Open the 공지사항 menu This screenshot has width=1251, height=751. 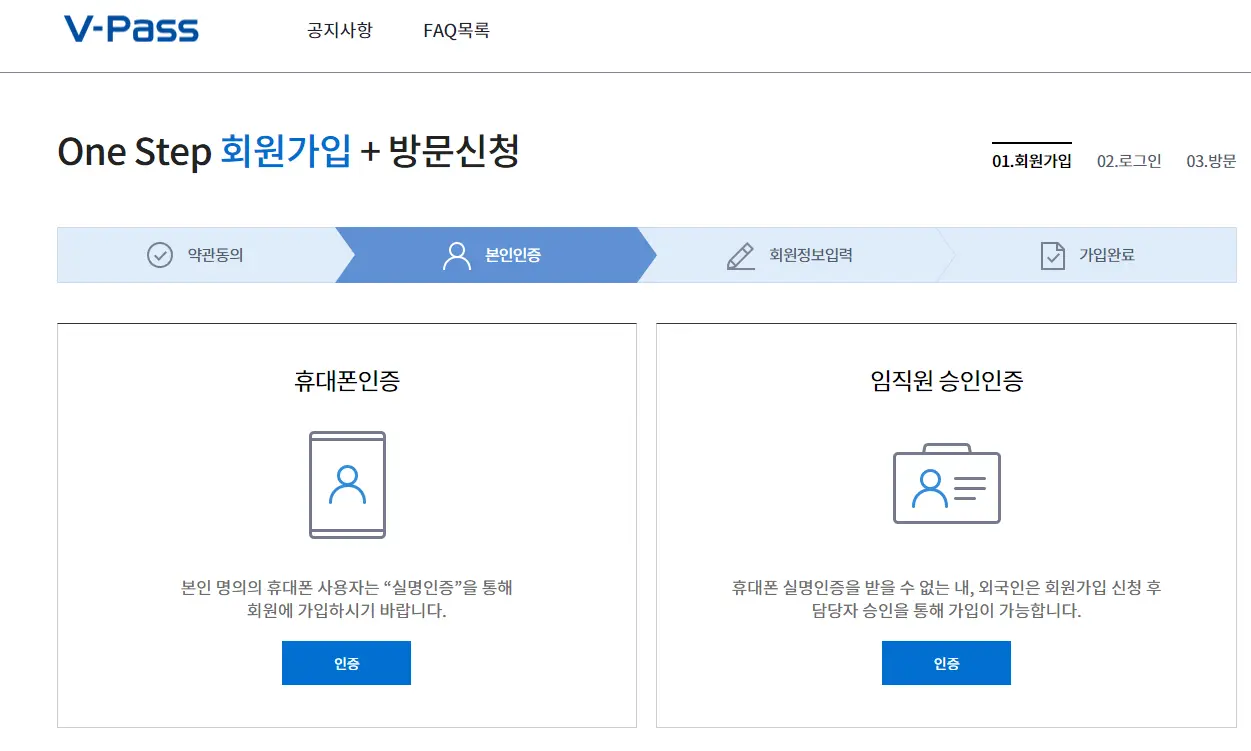point(338,31)
